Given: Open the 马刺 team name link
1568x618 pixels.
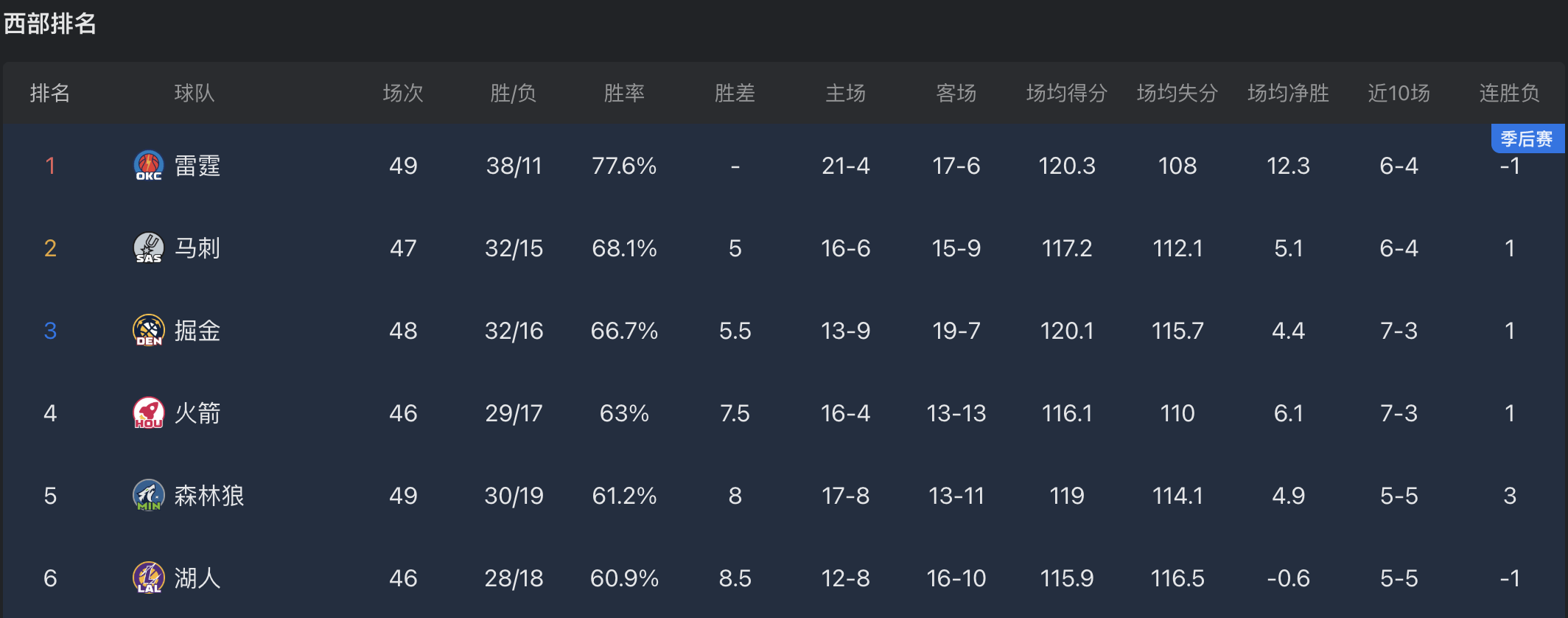Looking at the screenshot, I should point(197,248).
